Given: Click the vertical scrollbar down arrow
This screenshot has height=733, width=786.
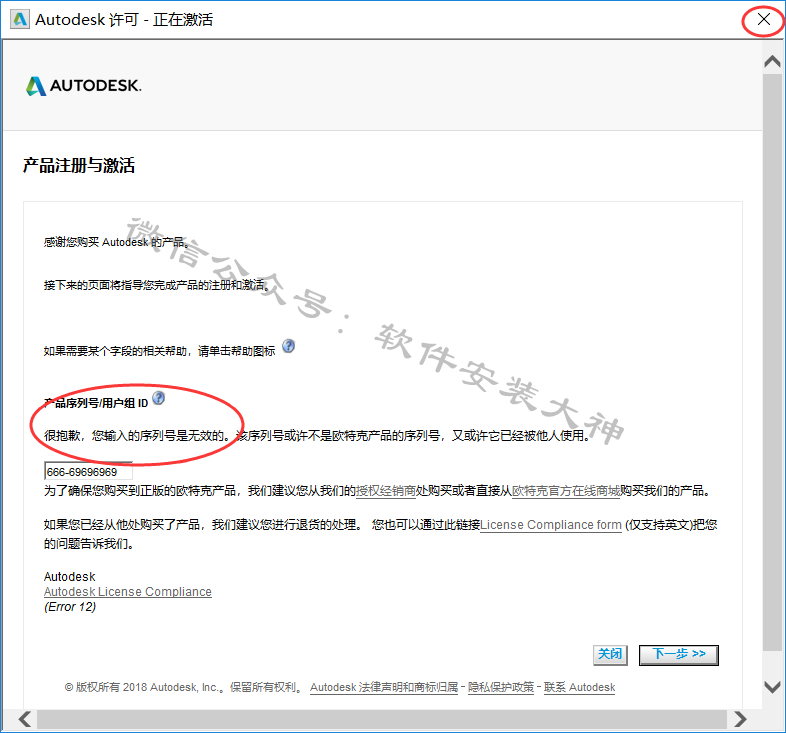Looking at the screenshot, I should pos(772,686).
